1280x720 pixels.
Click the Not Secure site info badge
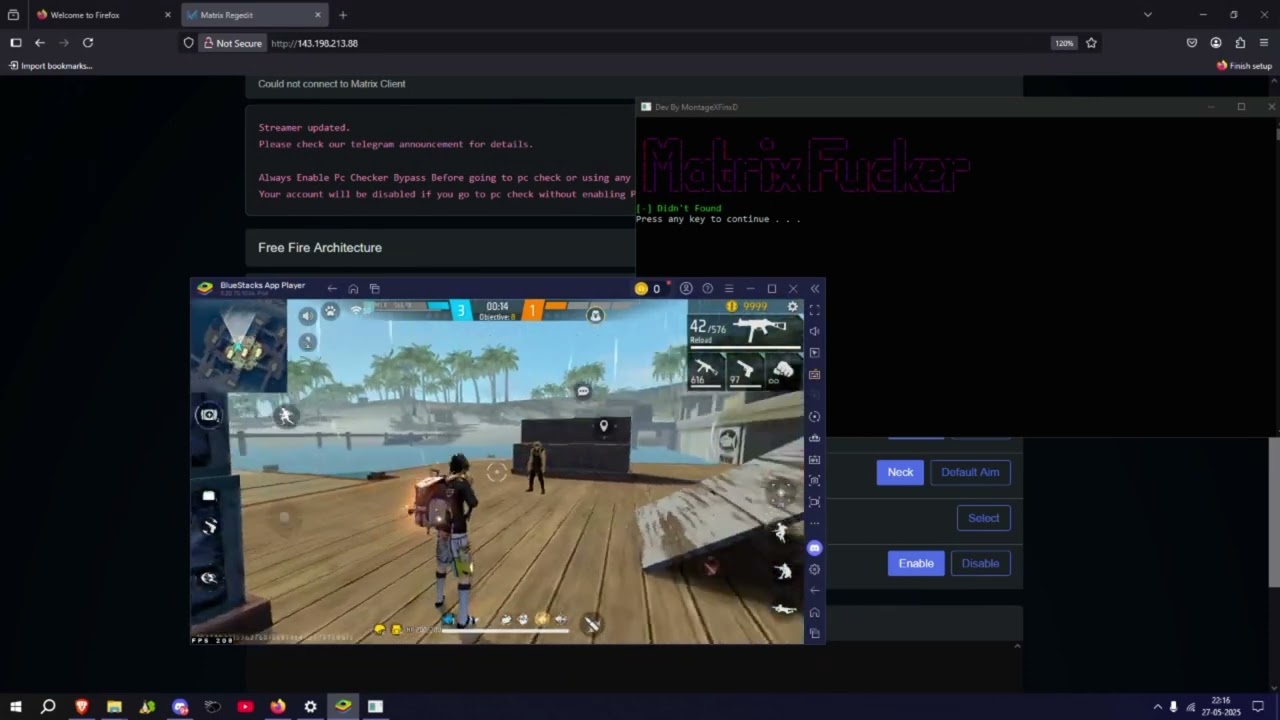click(233, 43)
